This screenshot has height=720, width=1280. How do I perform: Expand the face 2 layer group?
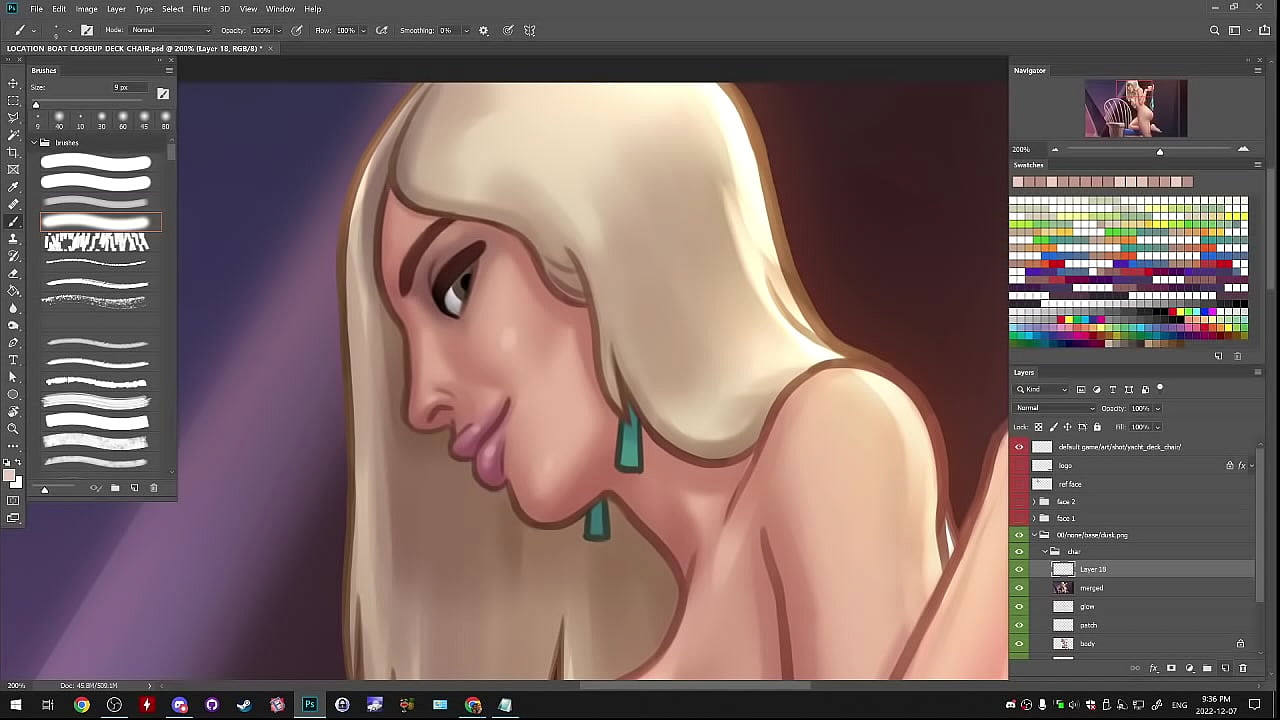pyautogui.click(x=1034, y=502)
